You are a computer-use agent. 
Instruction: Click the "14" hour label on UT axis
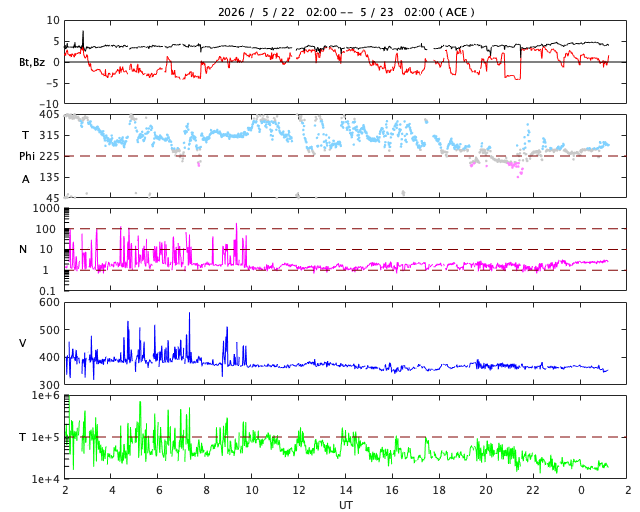(346, 490)
